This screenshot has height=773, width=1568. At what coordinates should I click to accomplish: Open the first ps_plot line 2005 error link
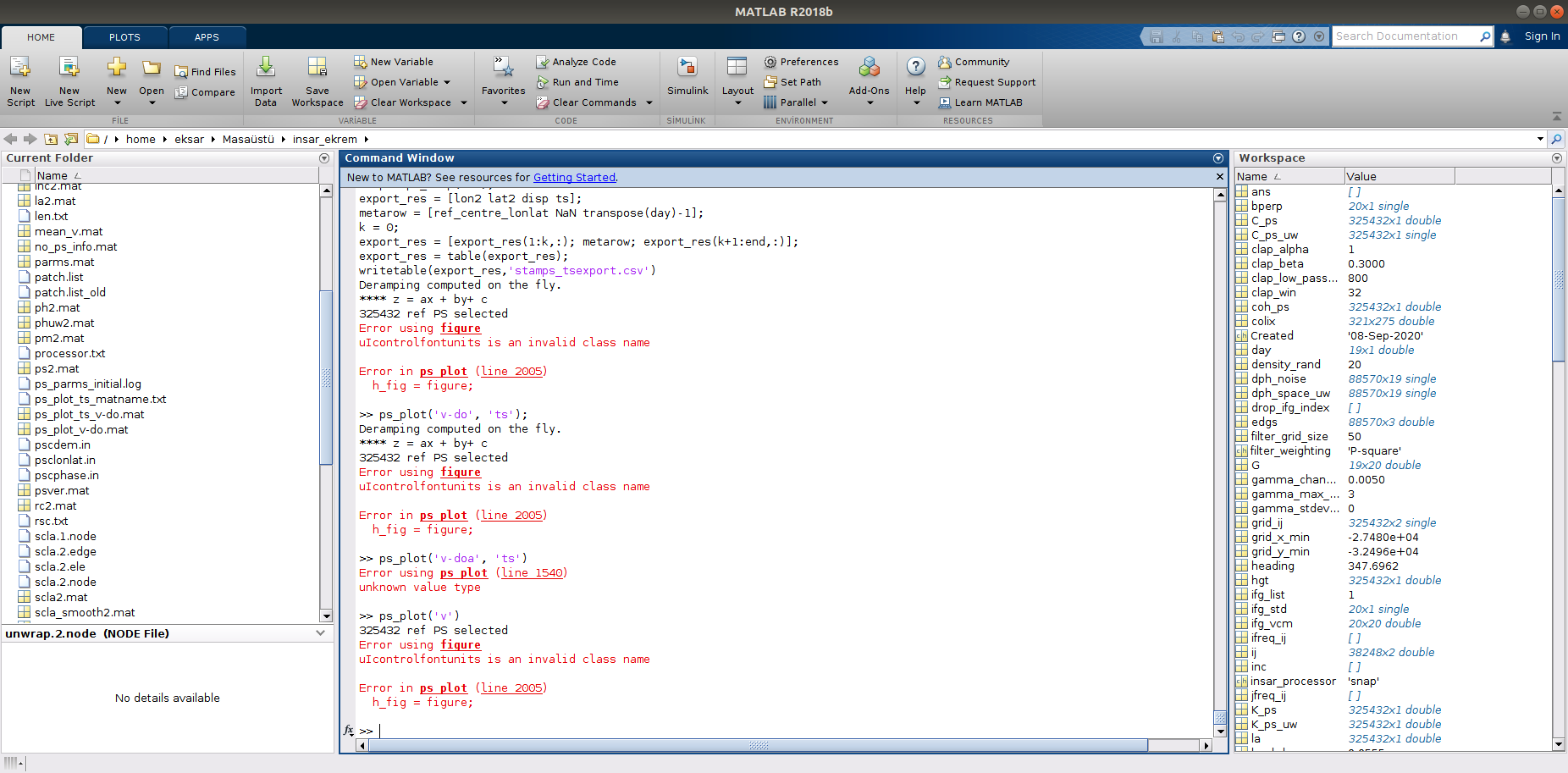point(511,372)
